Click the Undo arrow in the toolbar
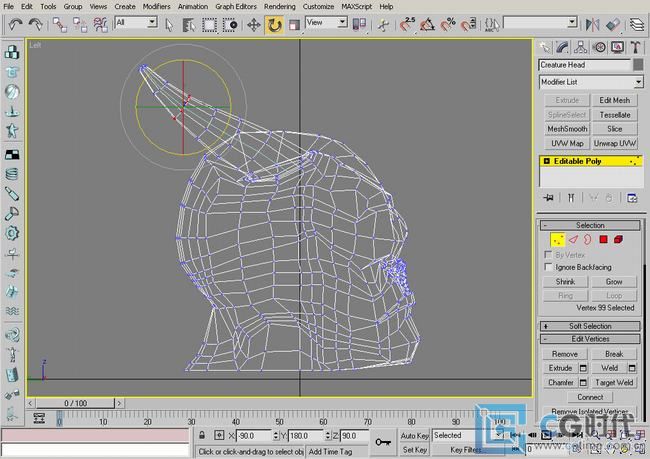 [15, 24]
